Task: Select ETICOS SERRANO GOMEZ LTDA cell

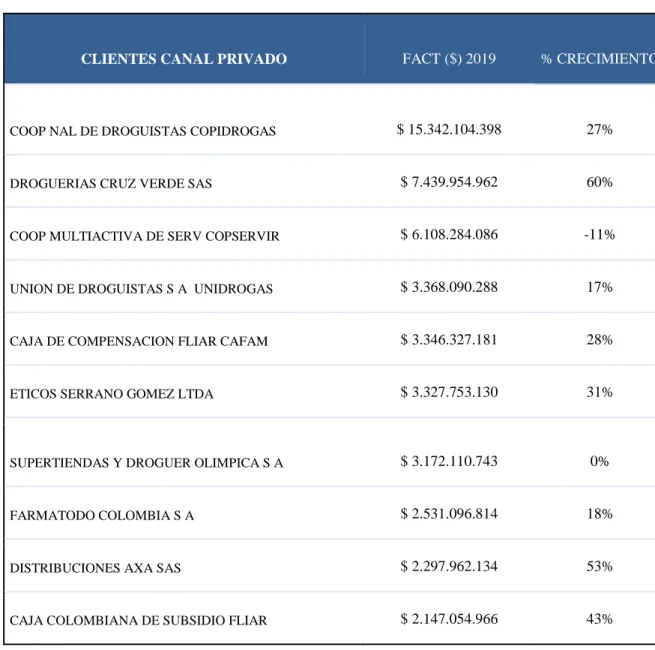Action: click(x=112, y=394)
